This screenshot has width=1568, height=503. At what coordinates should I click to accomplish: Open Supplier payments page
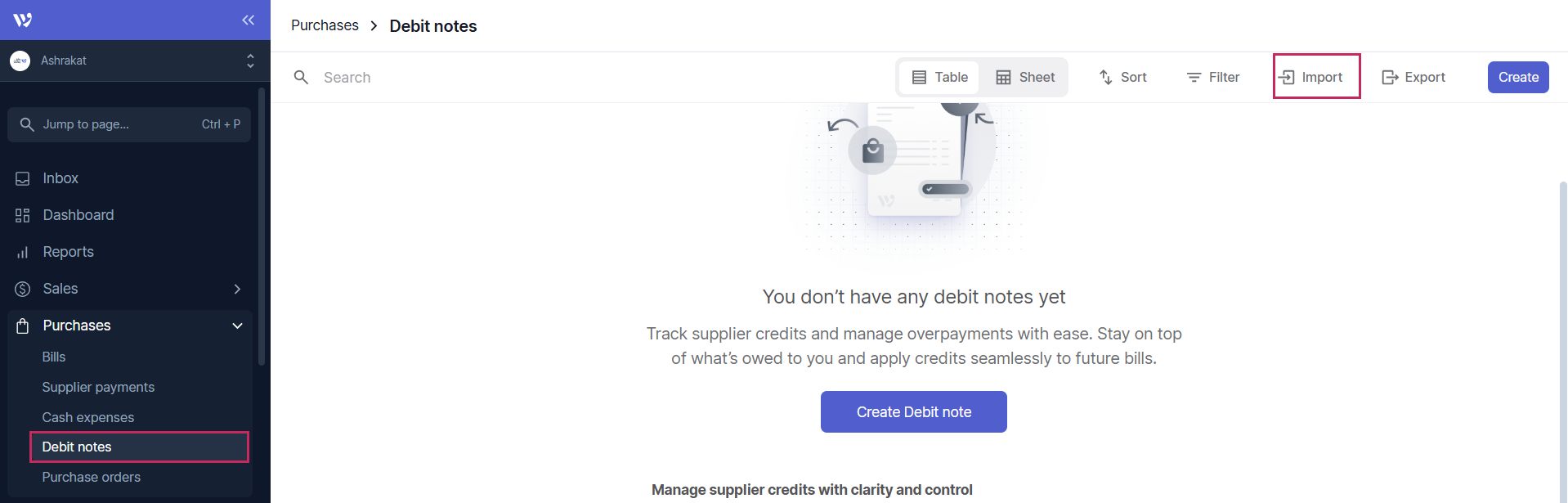click(x=98, y=387)
